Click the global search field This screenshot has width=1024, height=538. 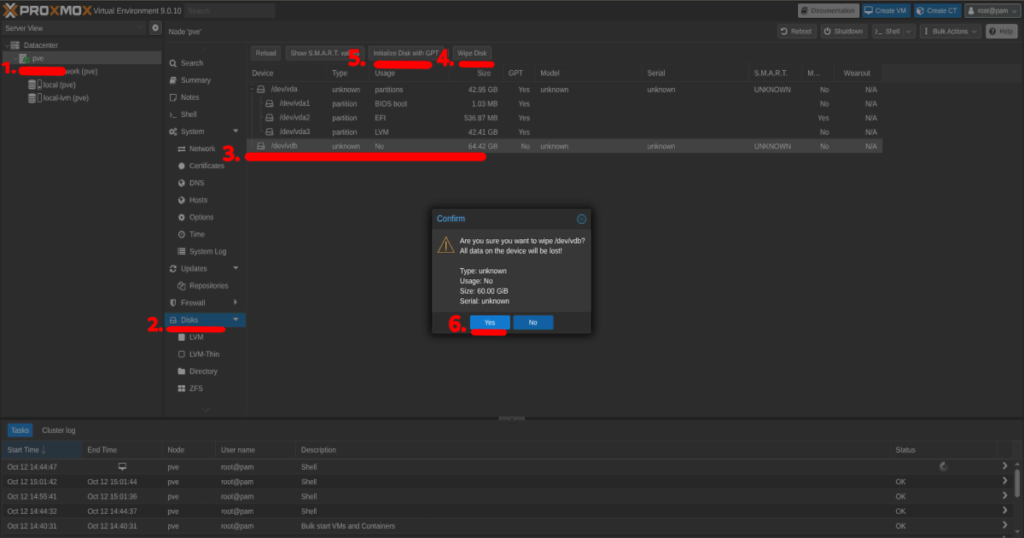pyautogui.click(x=230, y=10)
